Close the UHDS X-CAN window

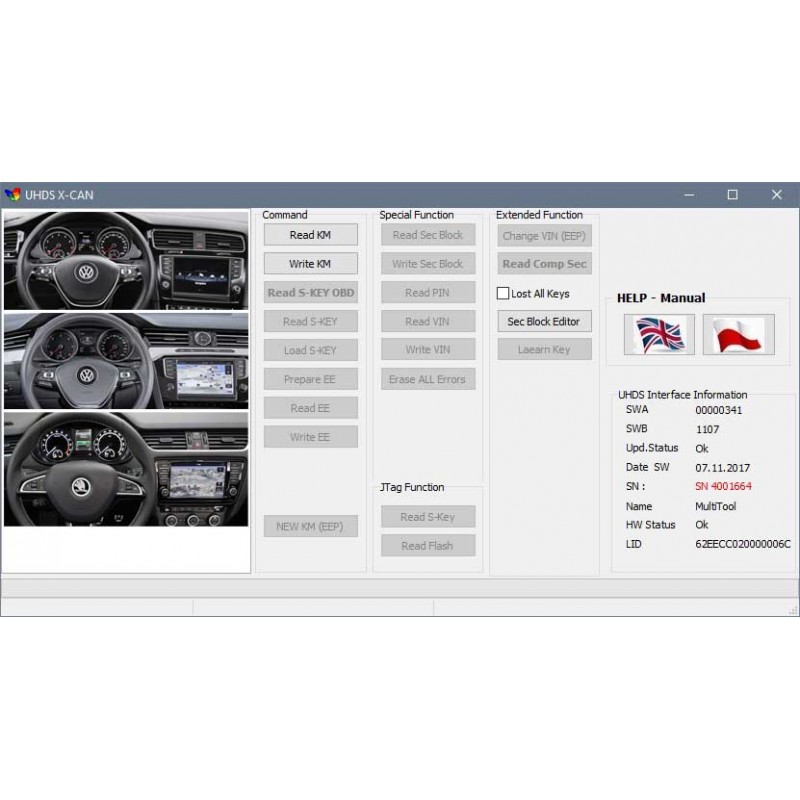(776, 195)
